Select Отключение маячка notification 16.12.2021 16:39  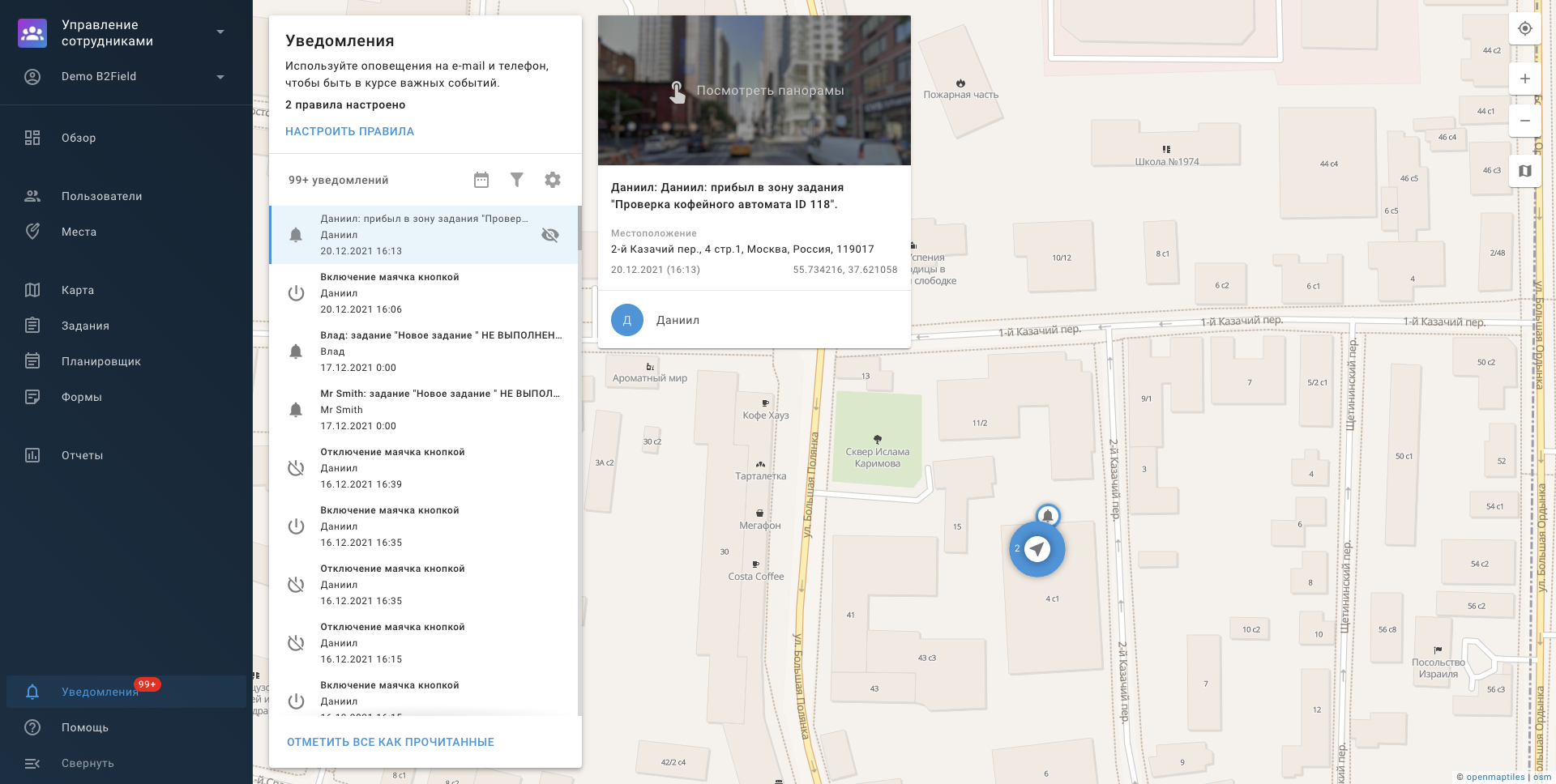click(x=424, y=468)
